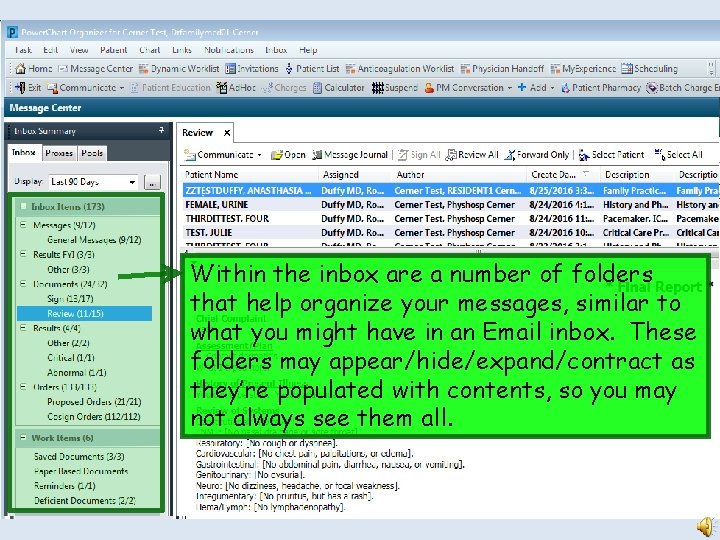Open Communicate dropdown in Review tab

260,155
